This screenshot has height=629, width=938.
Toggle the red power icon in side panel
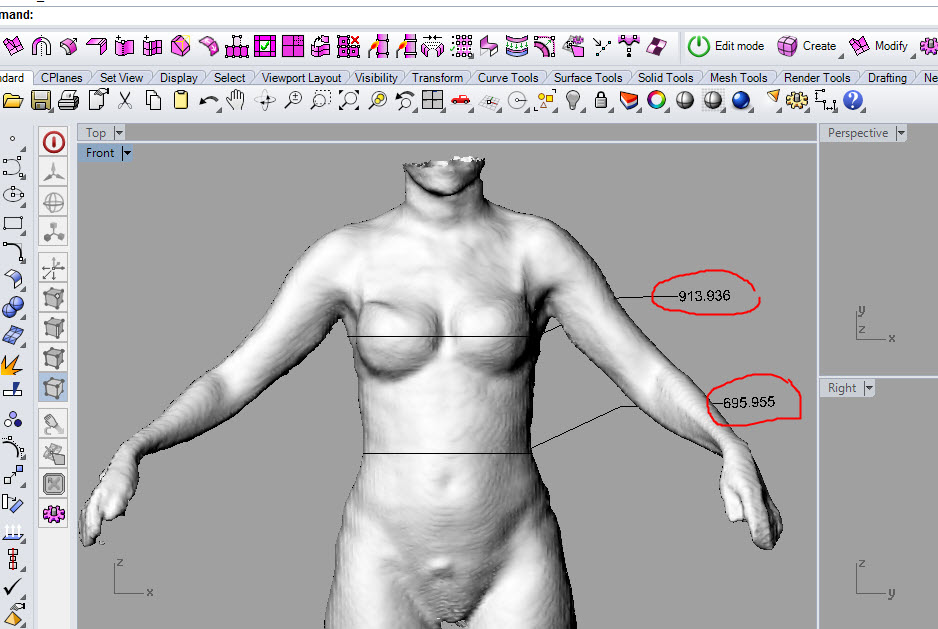[53, 141]
